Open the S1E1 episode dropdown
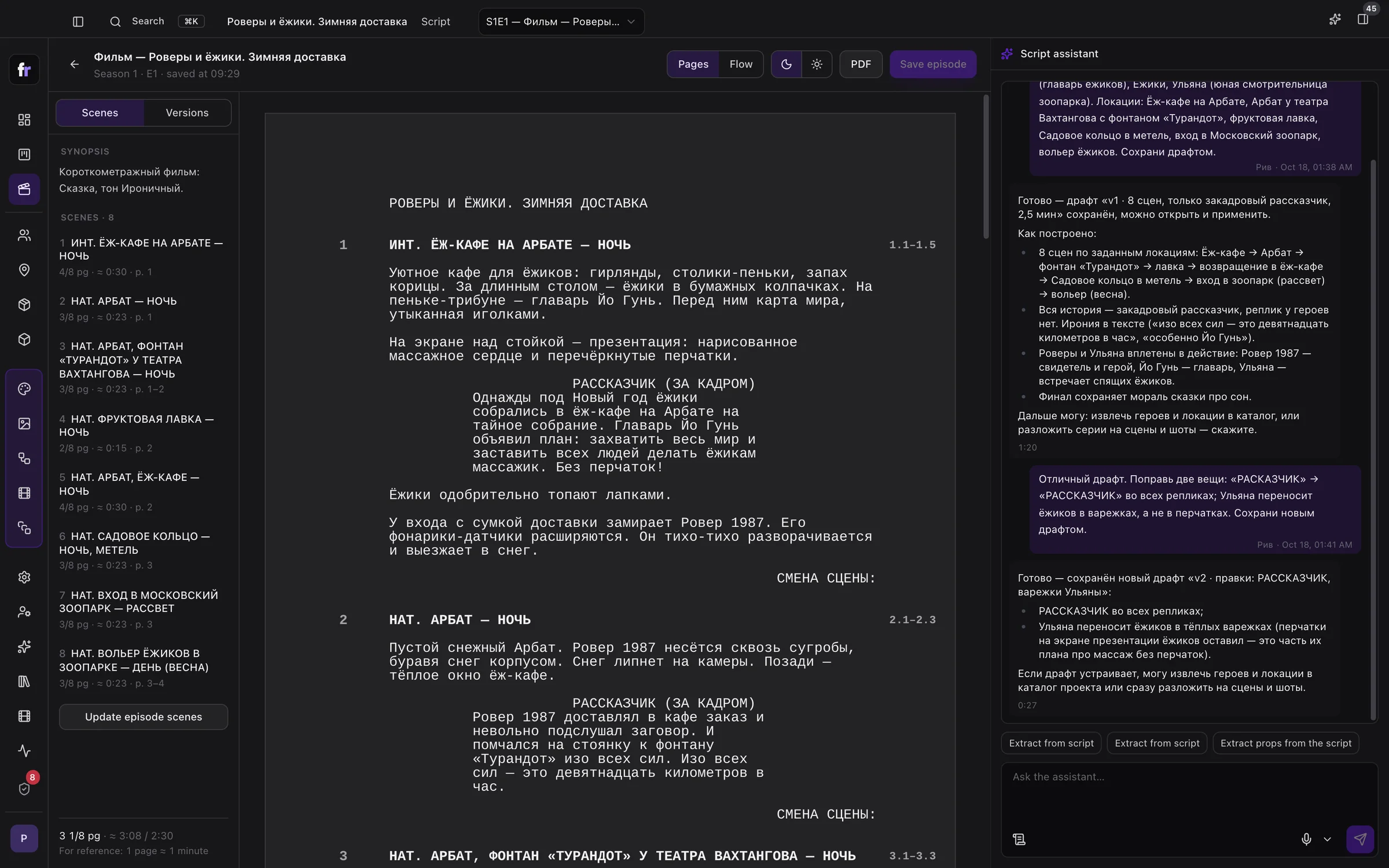 pyautogui.click(x=561, y=21)
